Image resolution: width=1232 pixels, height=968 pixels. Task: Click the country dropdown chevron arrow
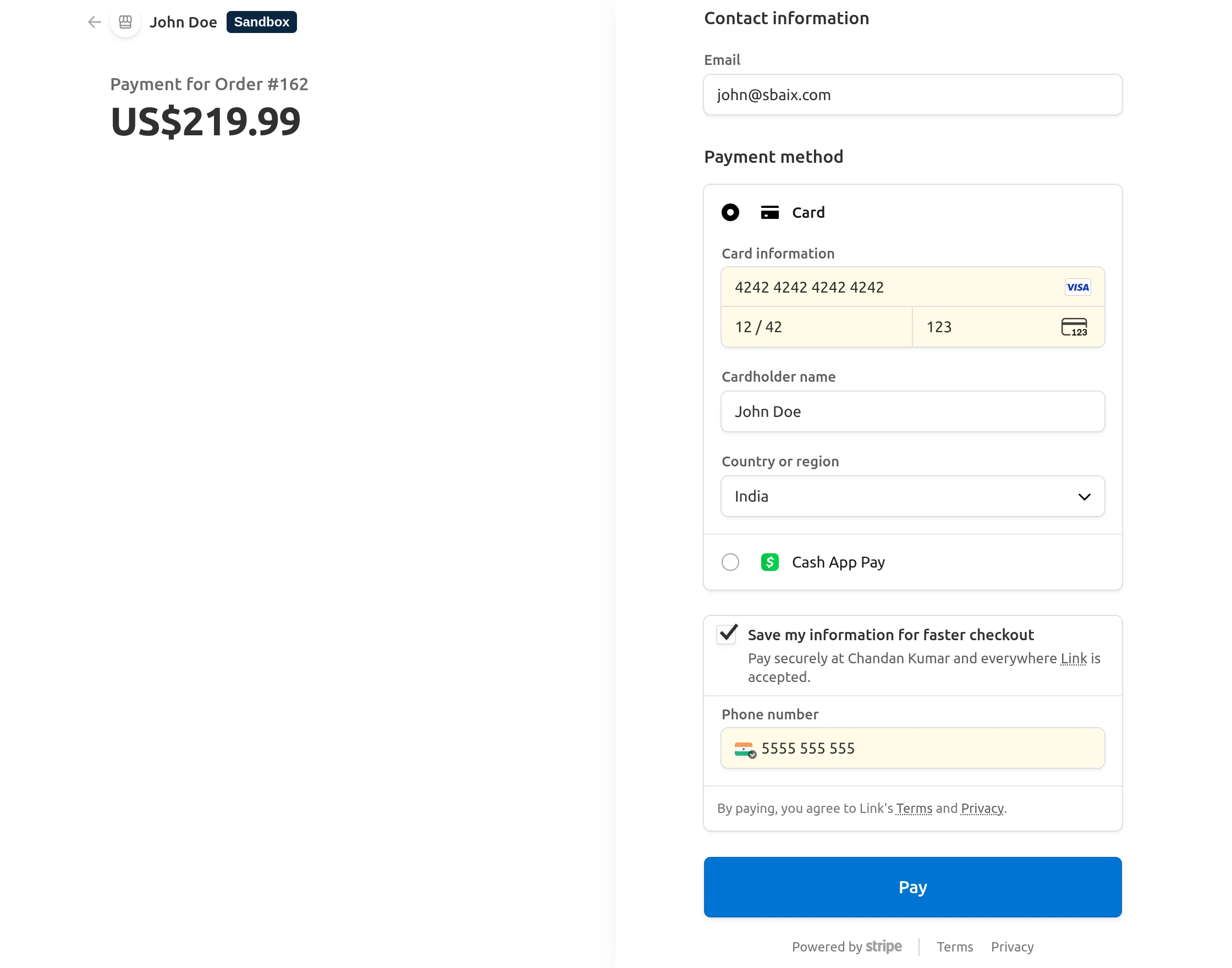point(1083,497)
